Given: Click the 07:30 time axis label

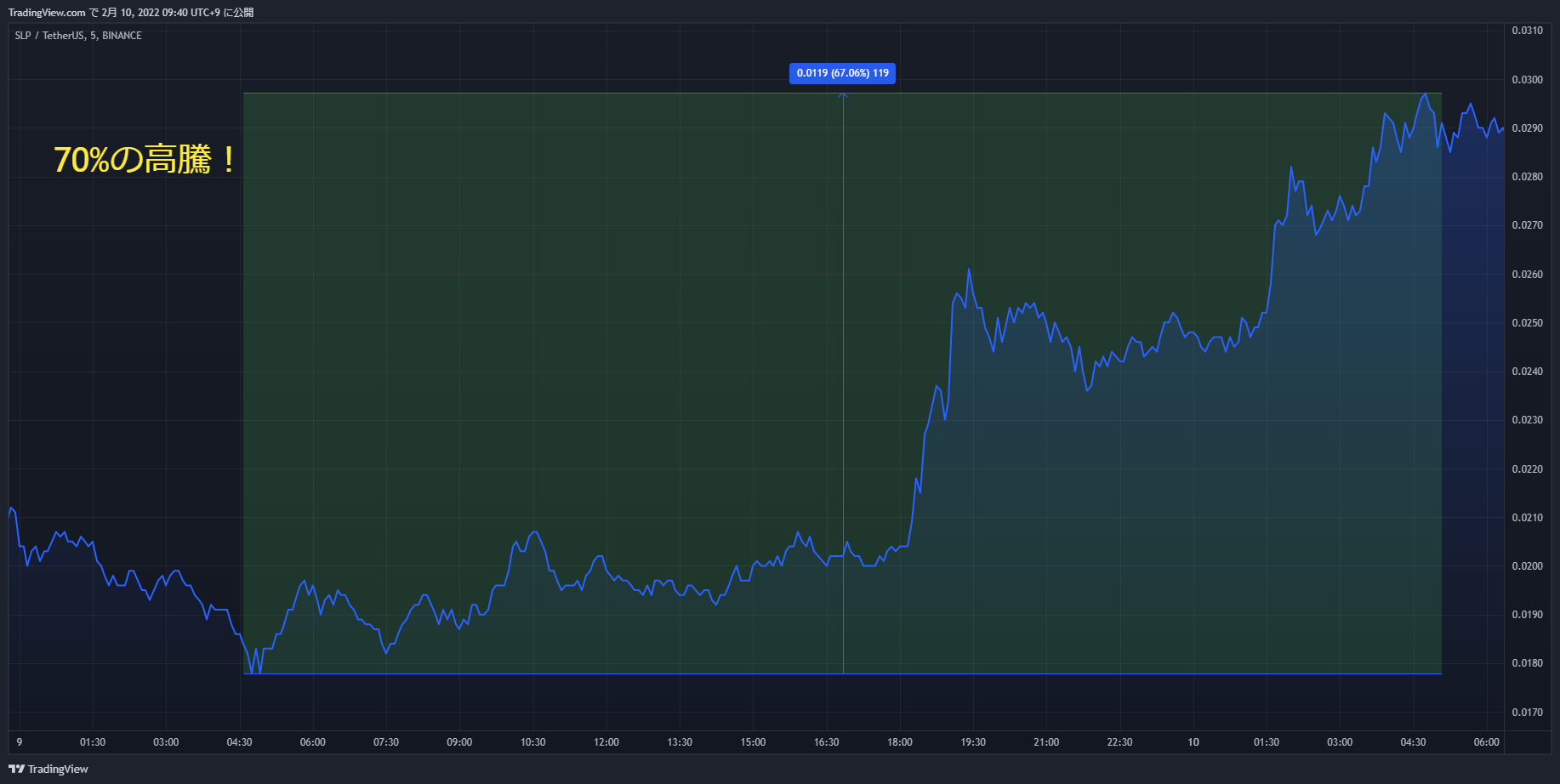Looking at the screenshot, I should (386, 742).
